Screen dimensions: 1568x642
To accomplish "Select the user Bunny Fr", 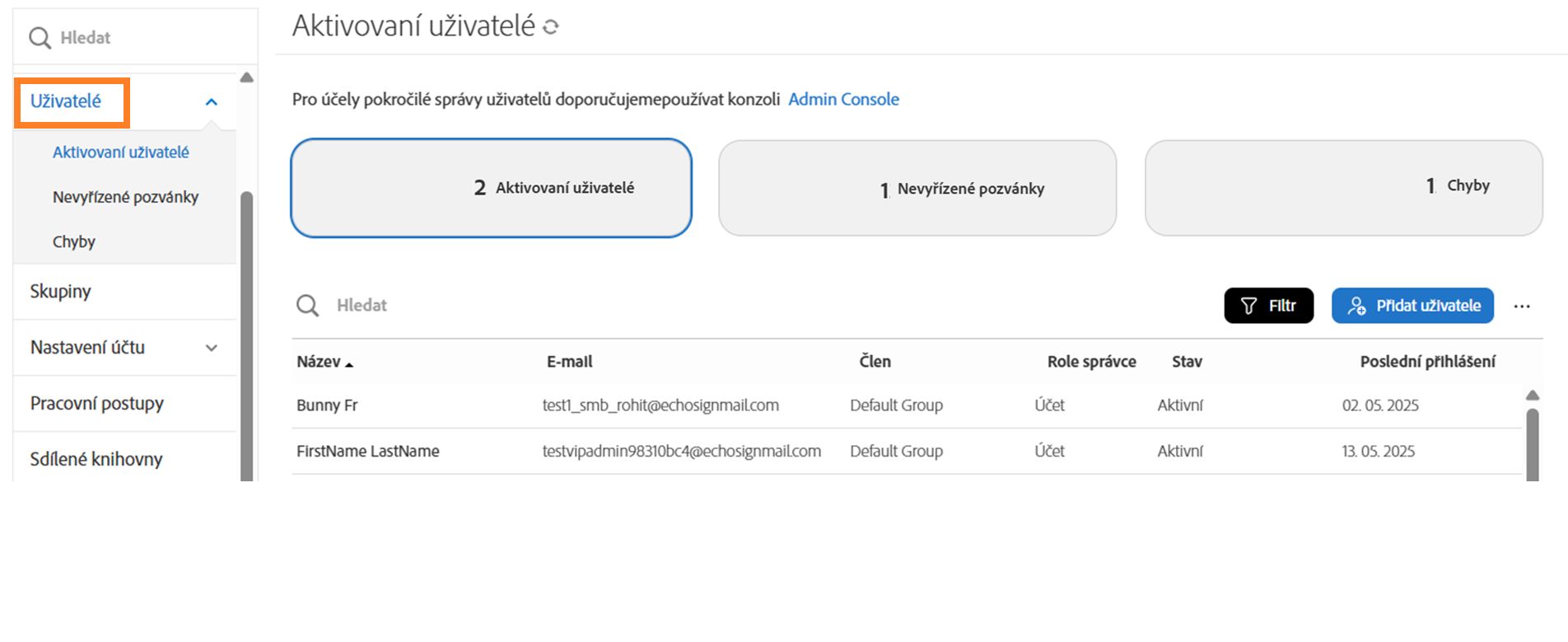I will tap(327, 405).
